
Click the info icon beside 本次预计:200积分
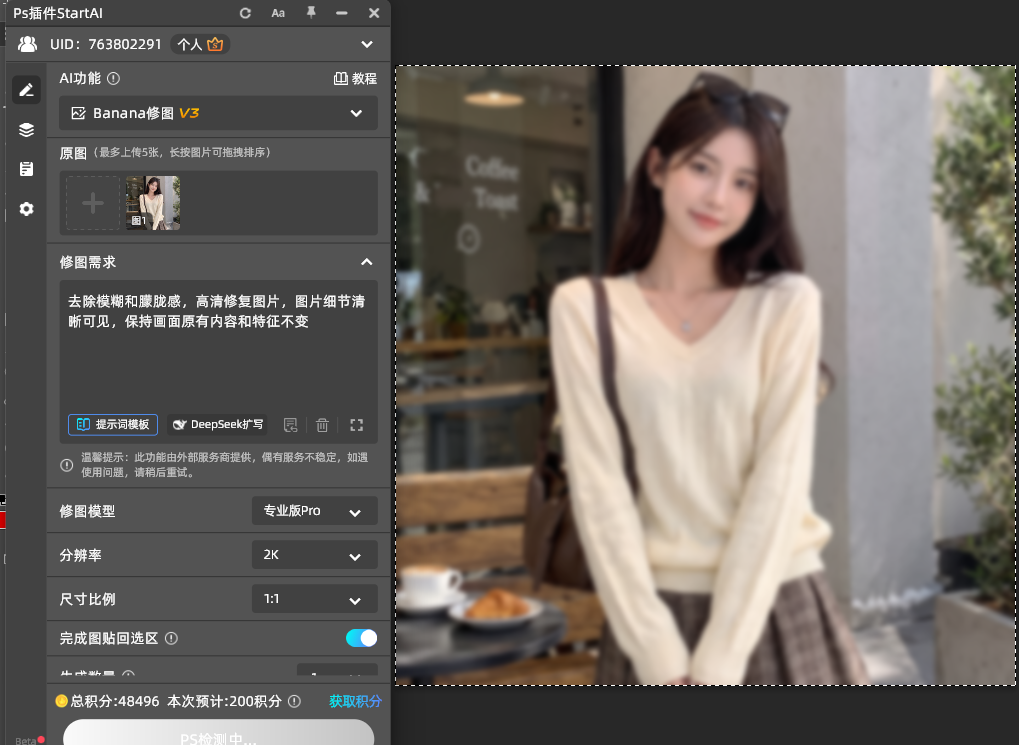coord(294,701)
